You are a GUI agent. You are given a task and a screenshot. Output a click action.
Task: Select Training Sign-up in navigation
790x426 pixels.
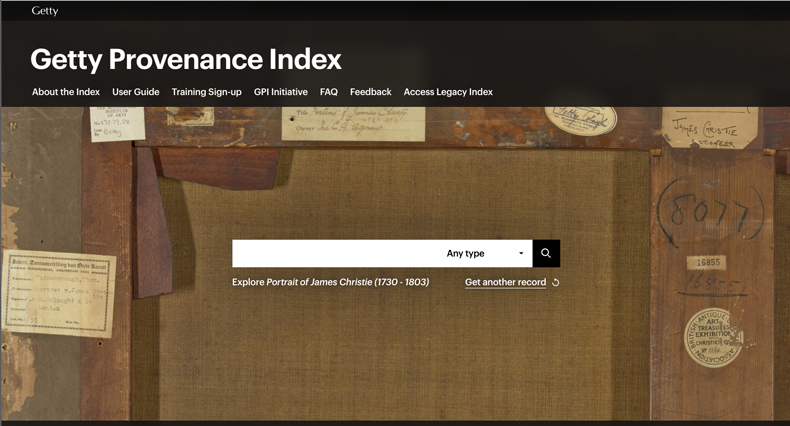click(206, 92)
